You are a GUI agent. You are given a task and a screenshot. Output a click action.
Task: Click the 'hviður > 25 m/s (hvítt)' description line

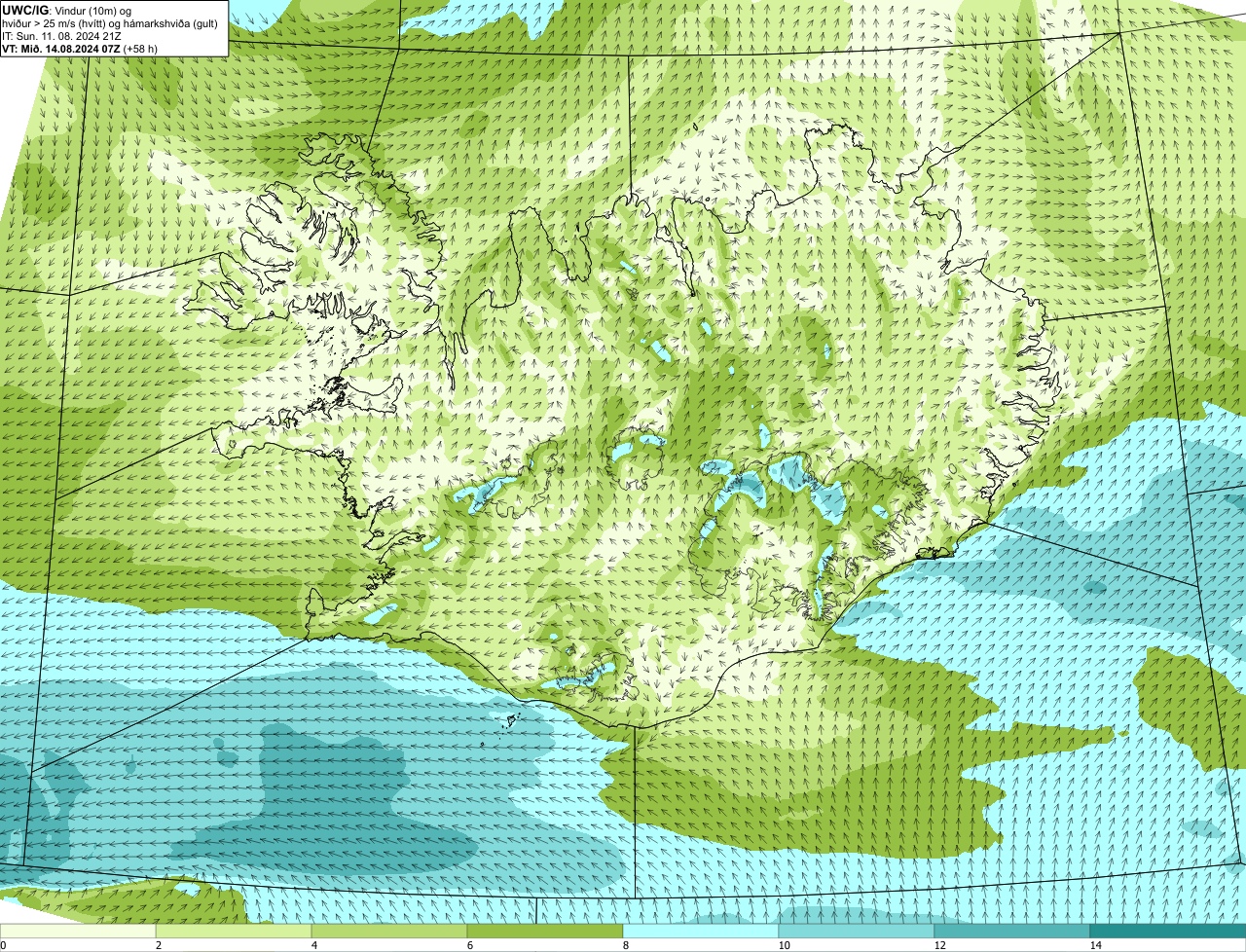click(x=111, y=23)
